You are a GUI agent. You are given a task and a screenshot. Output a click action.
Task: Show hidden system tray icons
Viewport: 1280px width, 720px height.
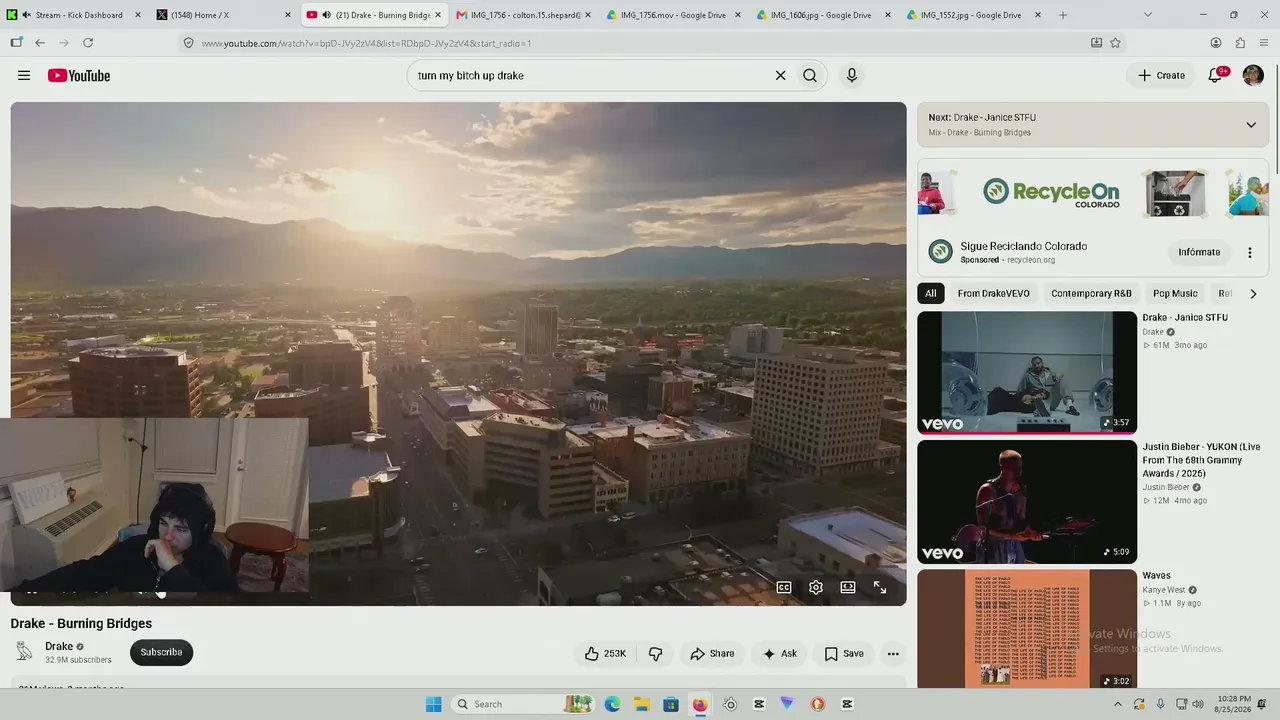[x=1118, y=704]
